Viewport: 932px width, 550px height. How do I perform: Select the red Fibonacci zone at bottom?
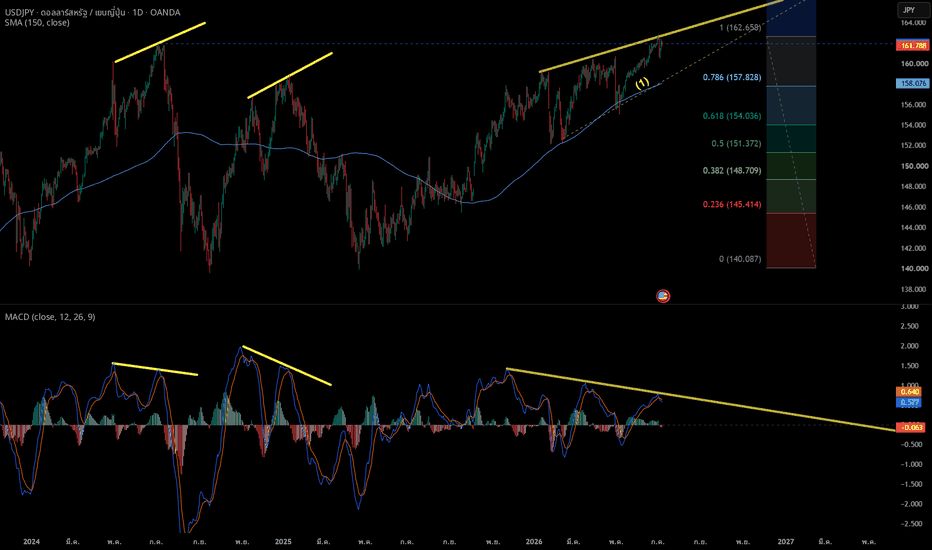click(791, 240)
